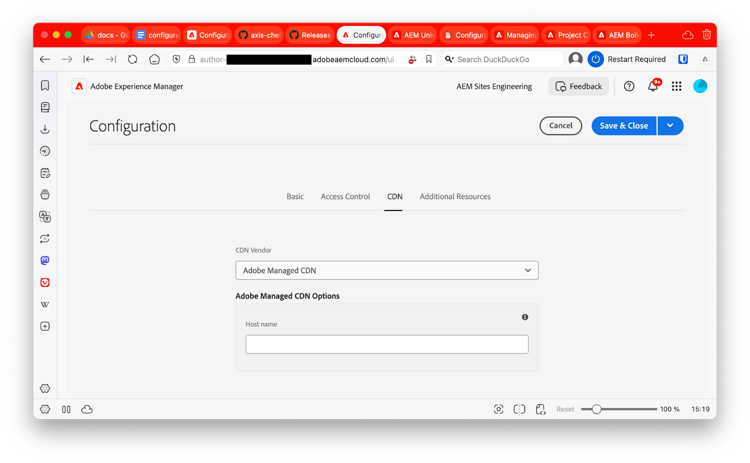The height and width of the screenshot is (463, 750).
Task: Open the user profile avatar
Action: pyautogui.click(x=700, y=86)
